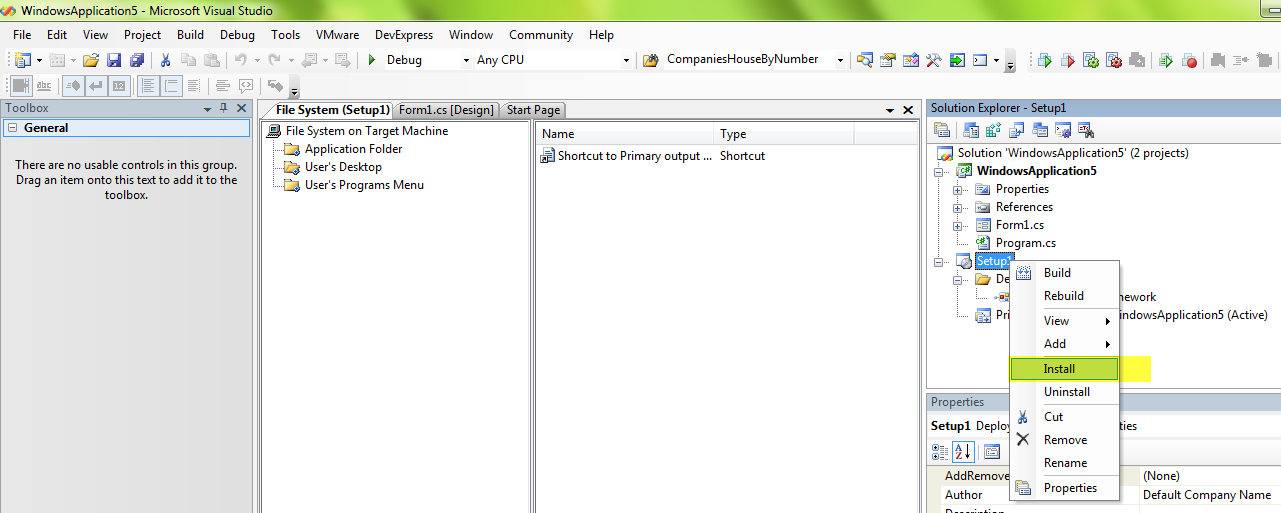Click the Author property value field
Image resolution: width=1281 pixels, height=513 pixels.
(1209, 495)
